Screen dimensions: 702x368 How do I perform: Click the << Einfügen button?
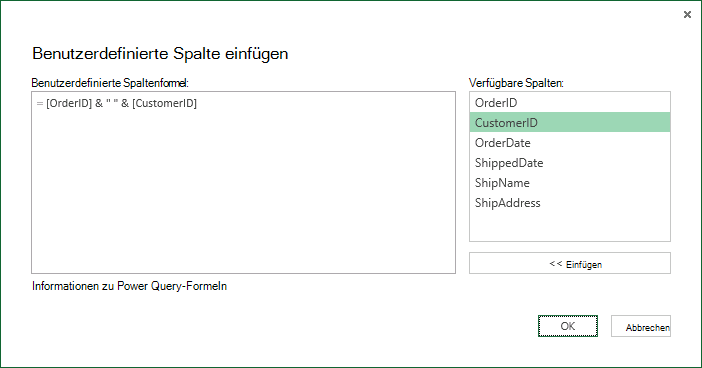(x=570, y=263)
